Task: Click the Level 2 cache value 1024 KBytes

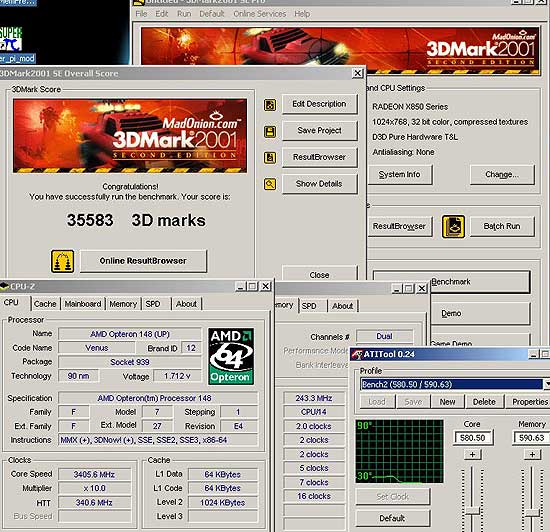Action: tap(223, 503)
